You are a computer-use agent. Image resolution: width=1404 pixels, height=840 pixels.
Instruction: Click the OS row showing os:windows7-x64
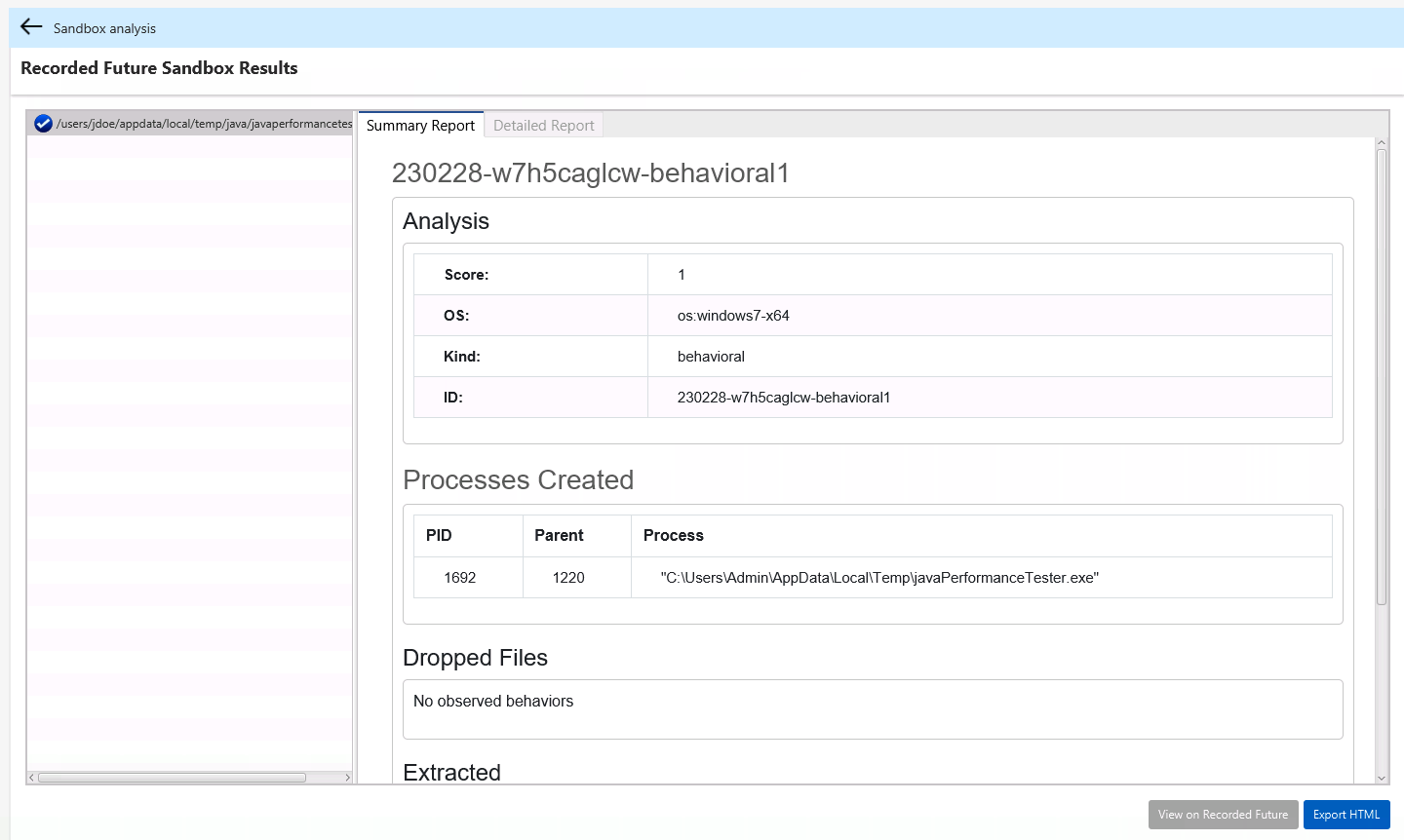click(x=873, y=315)
